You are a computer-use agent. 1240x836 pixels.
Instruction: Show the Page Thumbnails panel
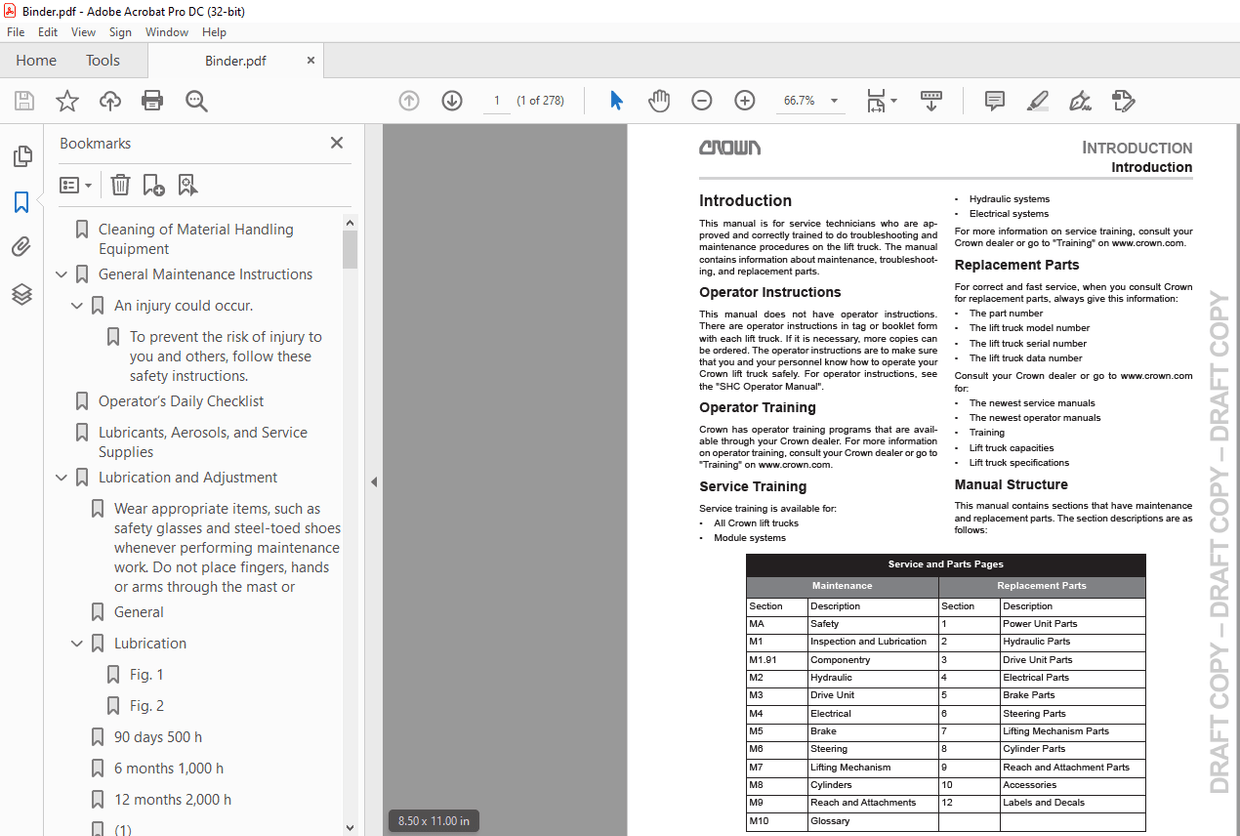click(22, 156)
